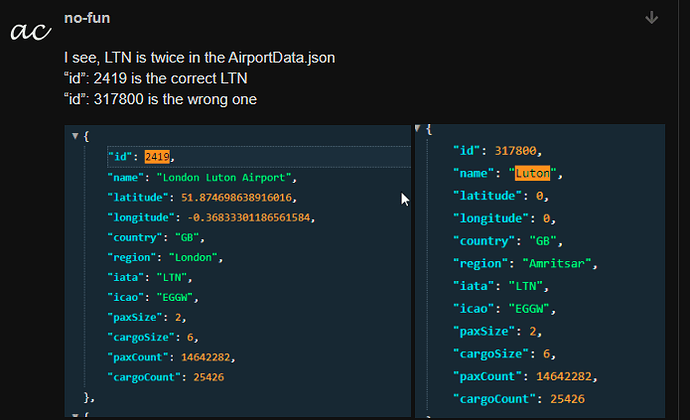Click the region value "Amritsar"
The image size is (690, 420).
(x=557, y=264)
